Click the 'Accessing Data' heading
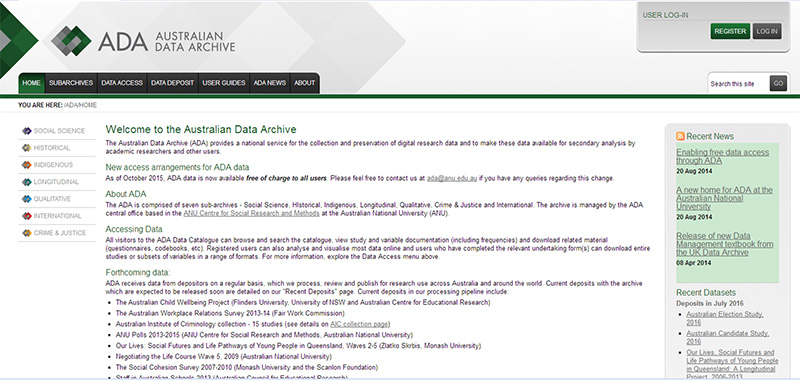Viewport: 800px width, 380px height. tap(134, 229)
